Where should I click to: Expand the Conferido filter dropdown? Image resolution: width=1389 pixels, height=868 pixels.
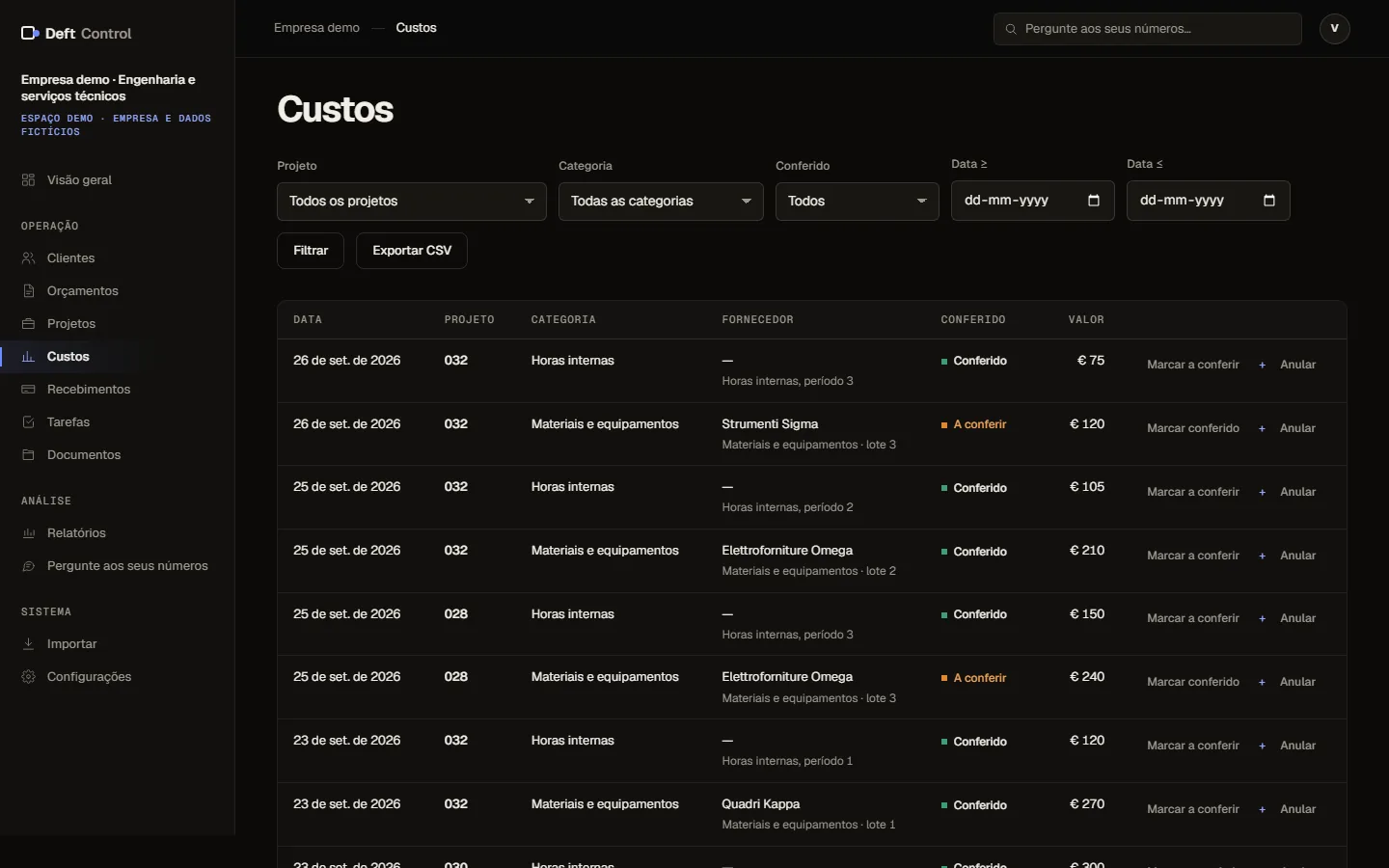[858, 202]
